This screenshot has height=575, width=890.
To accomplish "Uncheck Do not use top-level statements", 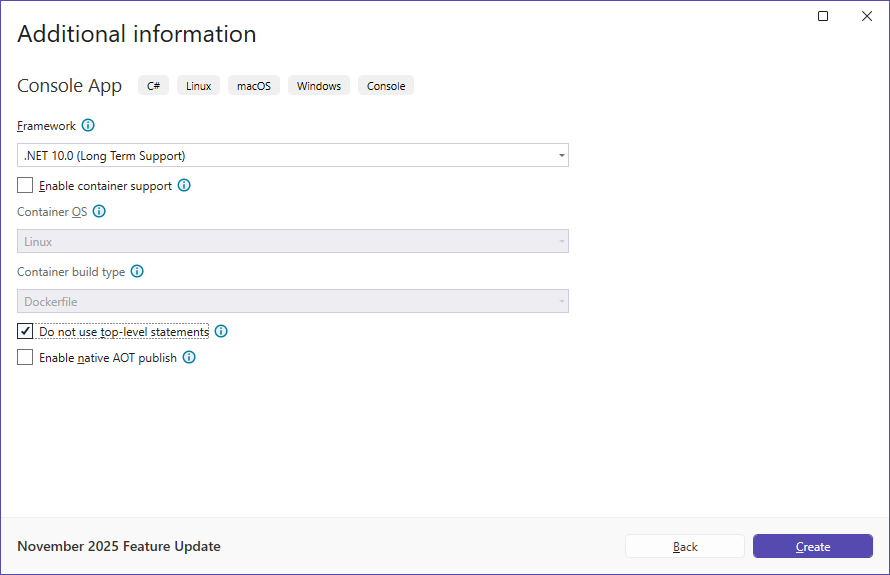I will [25, 331].
